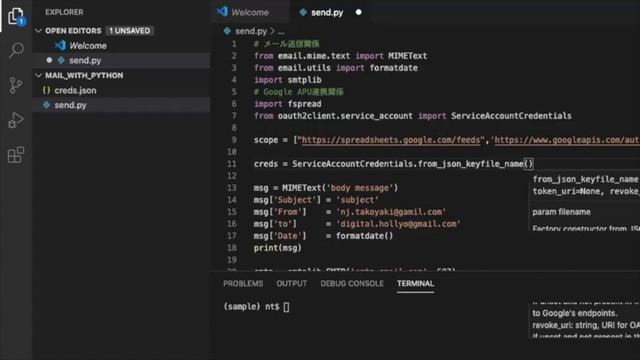
Task: Open Welcome in Open Editors list
Action: point(121,45)
